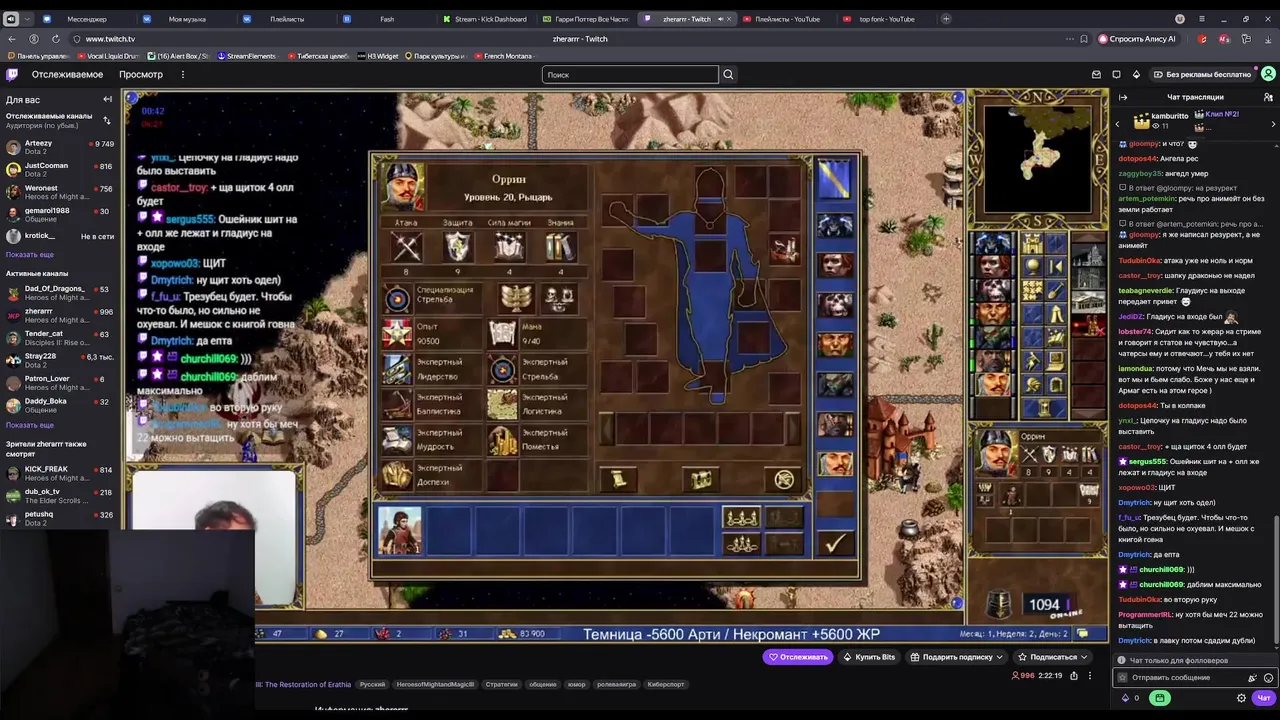The height and width of the screenshot is (720, 1280).
Task: Submit search with magnifier icon
Action: (x=728, y=74)
